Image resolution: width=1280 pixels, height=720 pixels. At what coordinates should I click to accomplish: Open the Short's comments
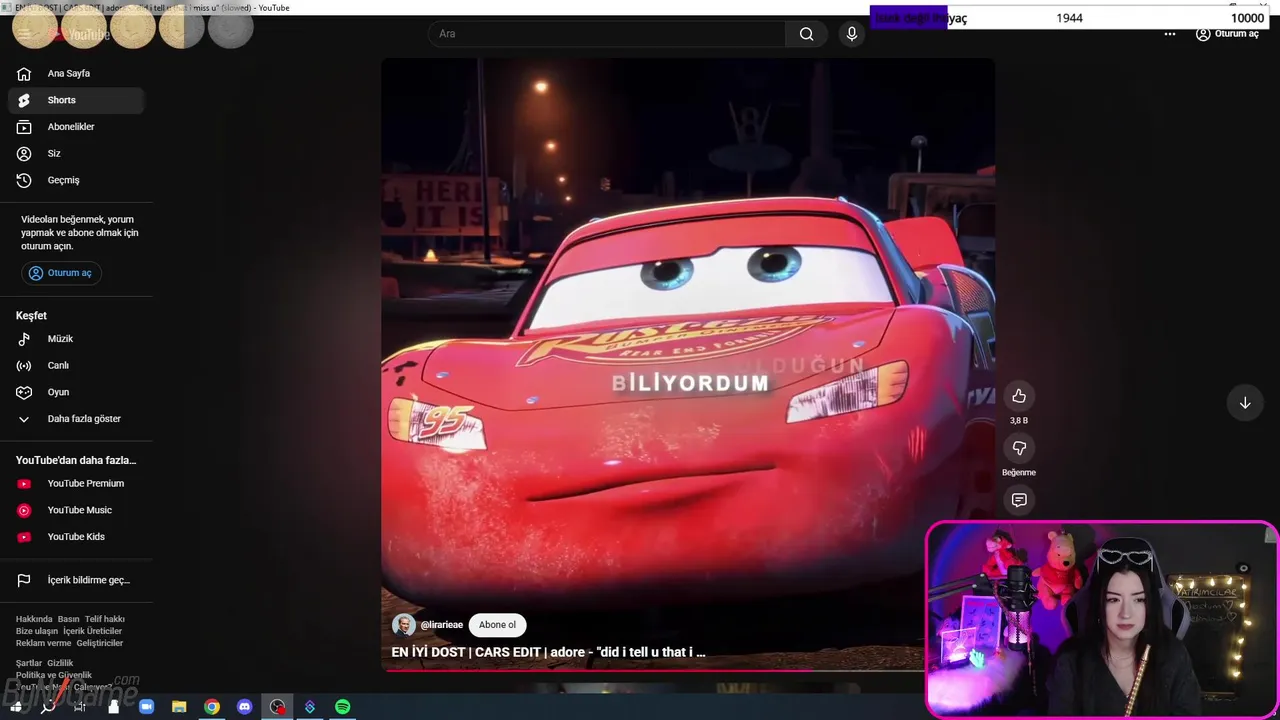point(1019,500)
